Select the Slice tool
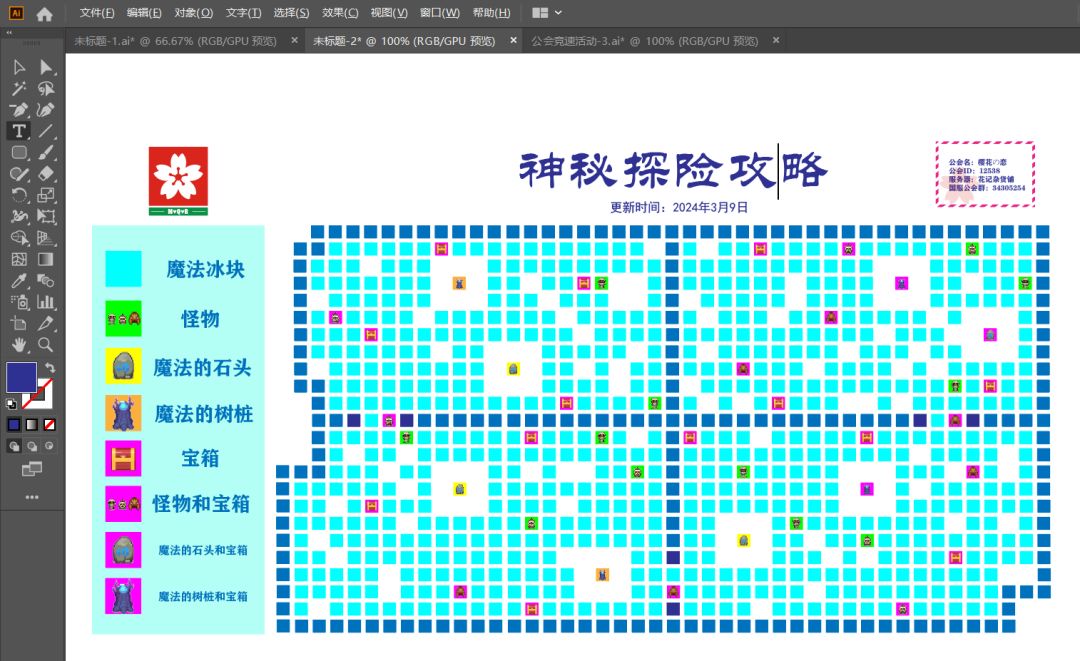 (x=45, y=323)
